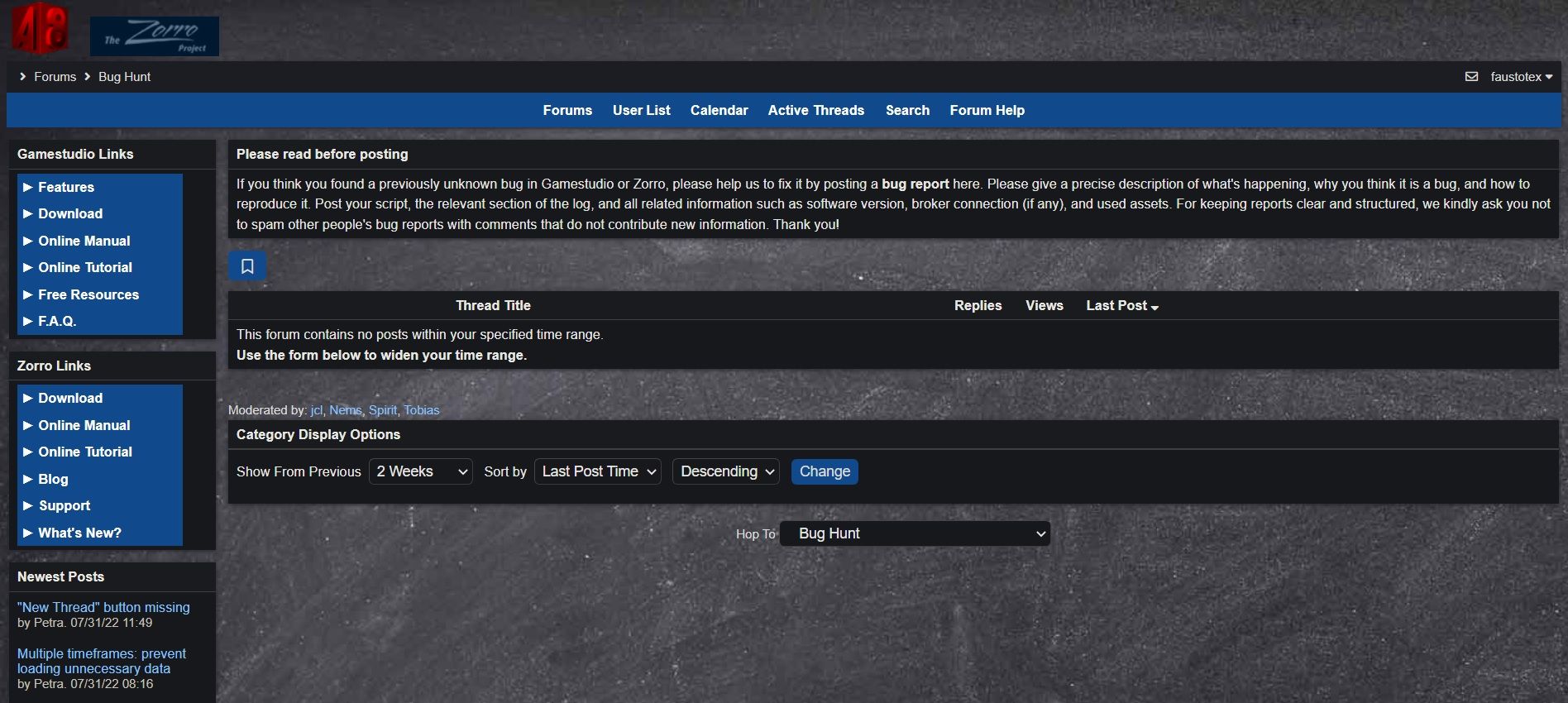Go to Calendar in the navigation bar
This screenshot has height=703, width=1568.
[719, 110]
